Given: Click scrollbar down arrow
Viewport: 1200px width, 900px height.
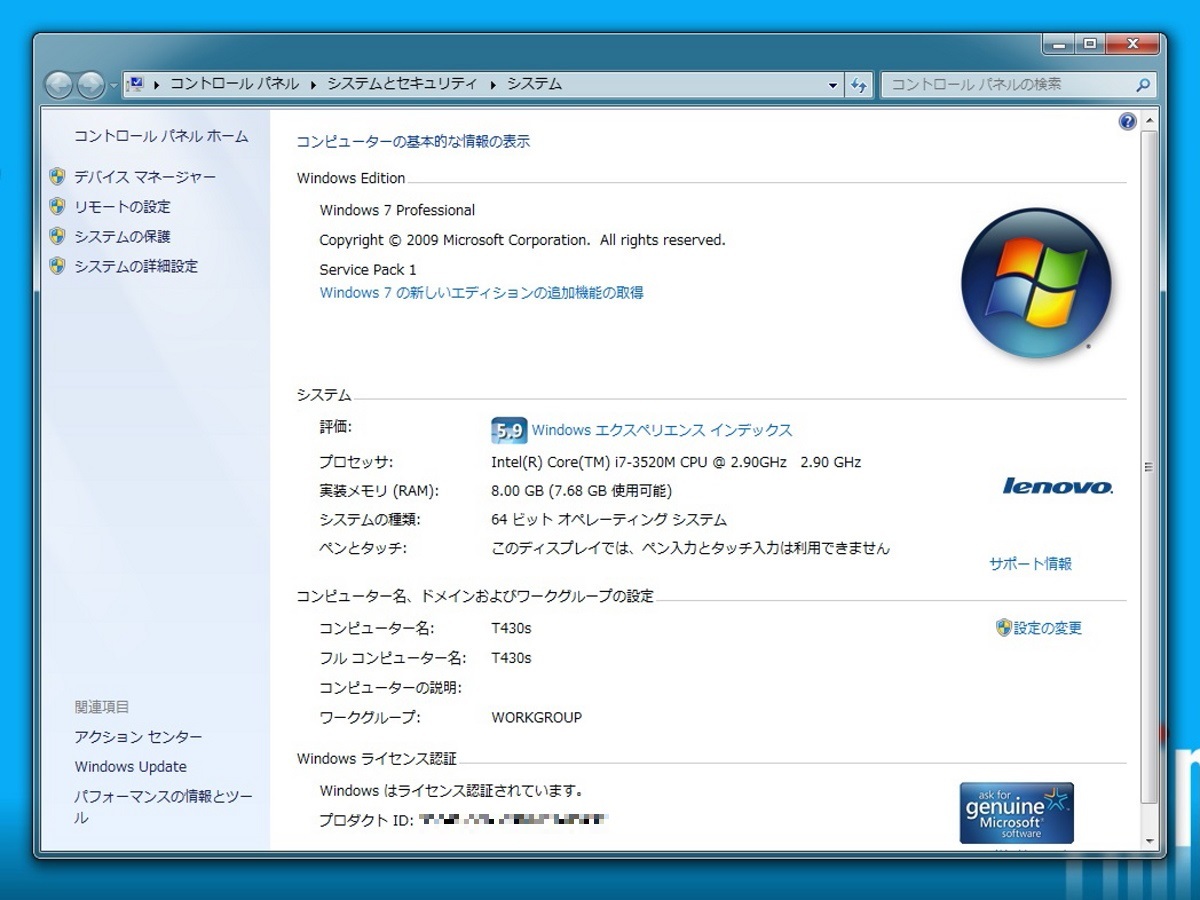Looking at the screenshot, I should click(x=1149, y=841).
